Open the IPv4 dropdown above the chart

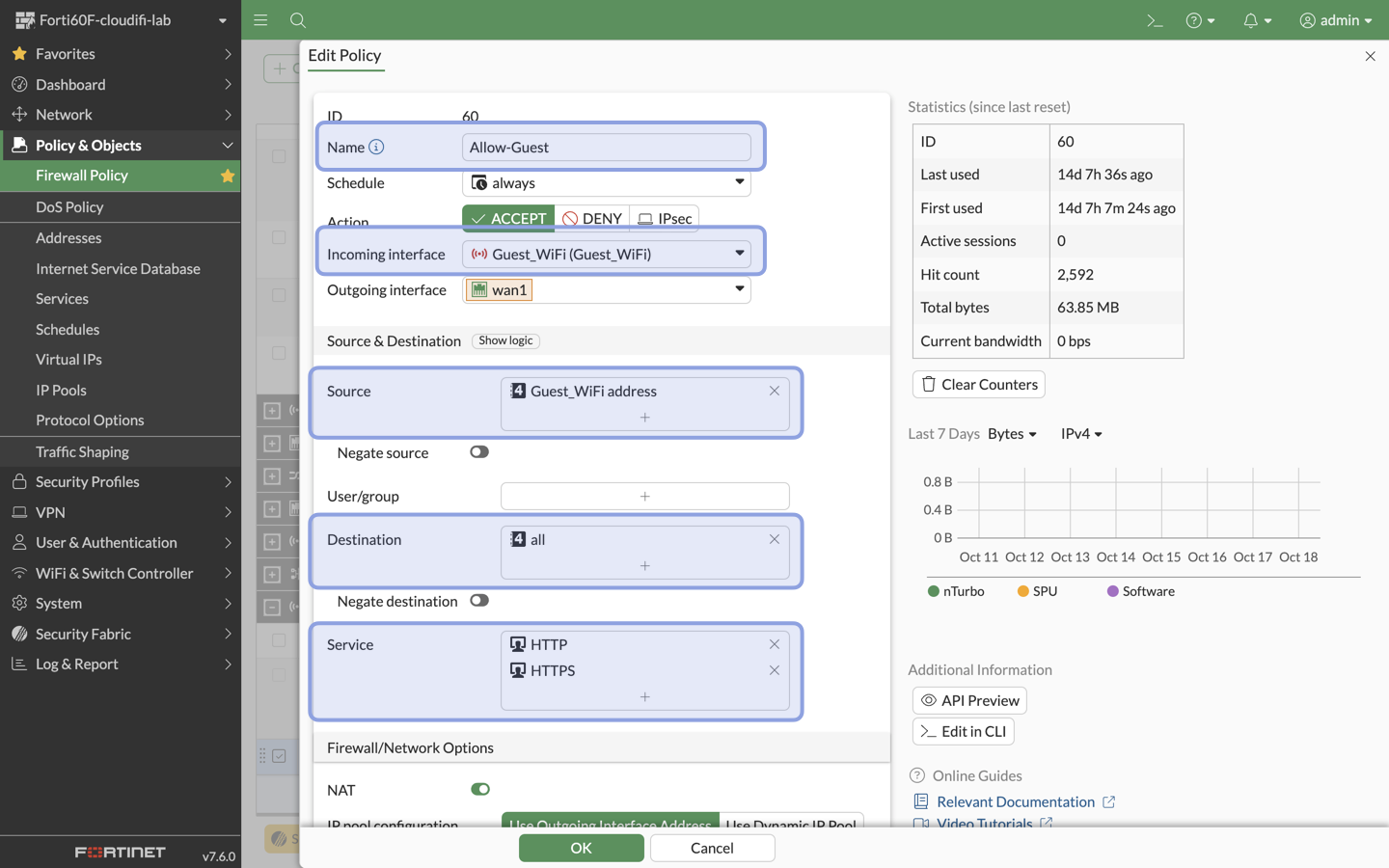pos(1079,433)
